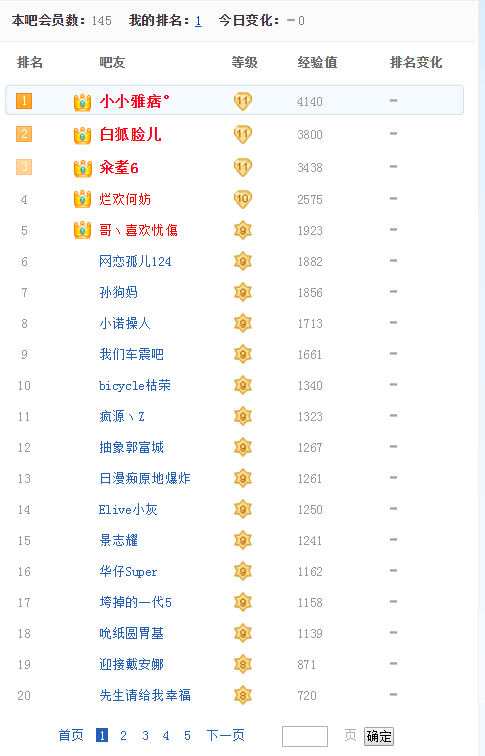Click the orange rank 1 medal icon
The width and height of the screenshot is (485, 756).
24,101
